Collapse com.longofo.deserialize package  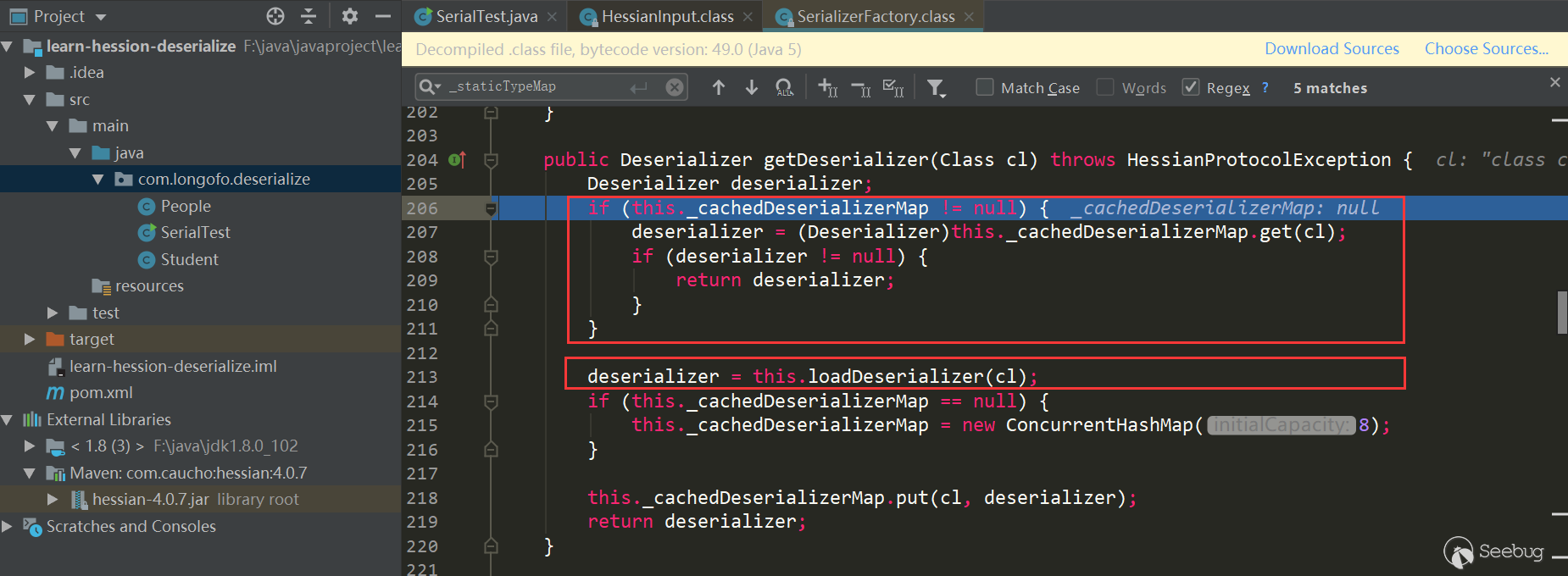[98, 179]
